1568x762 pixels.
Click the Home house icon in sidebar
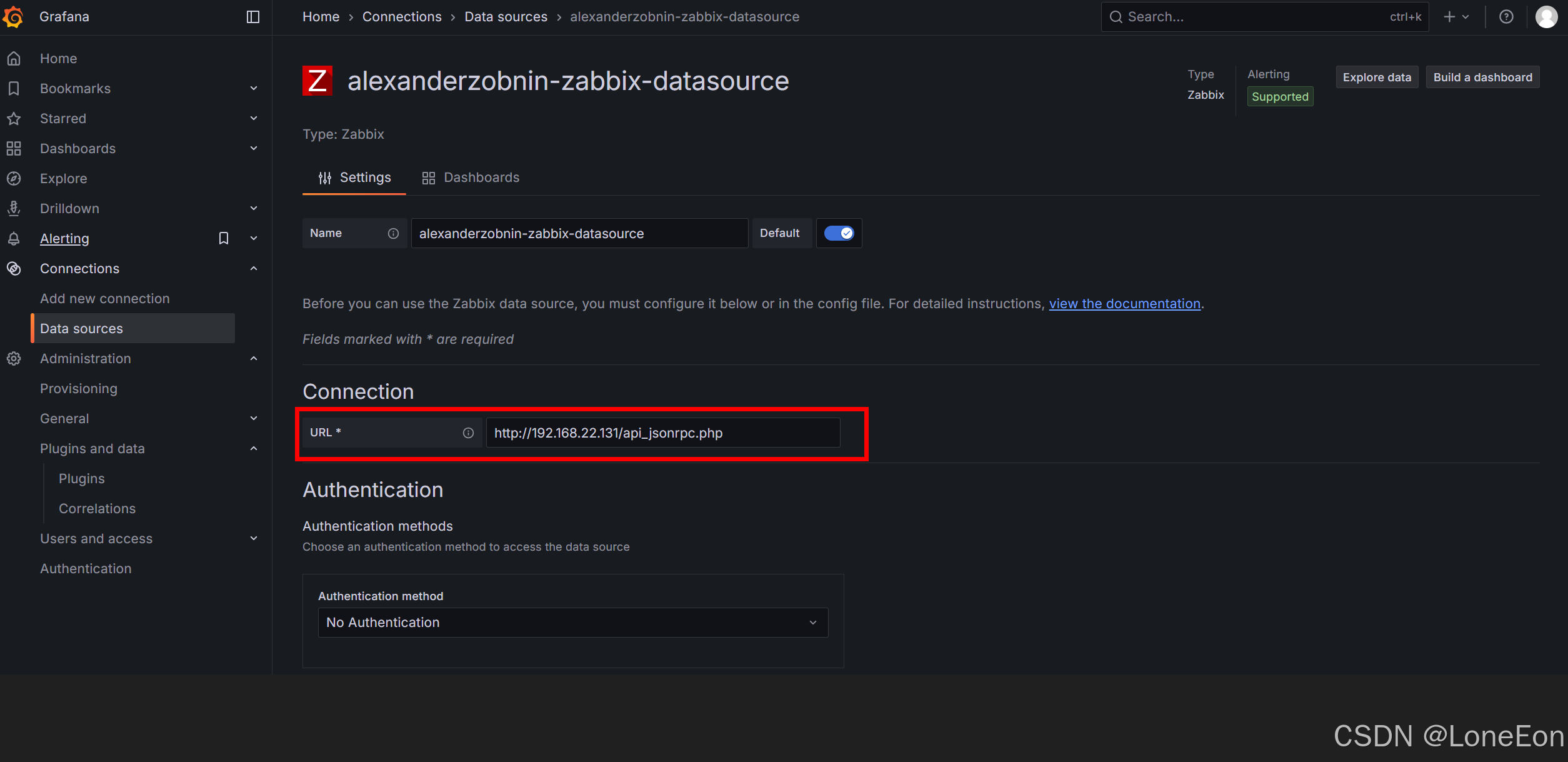pyautogui.click(x=14, y=58)
